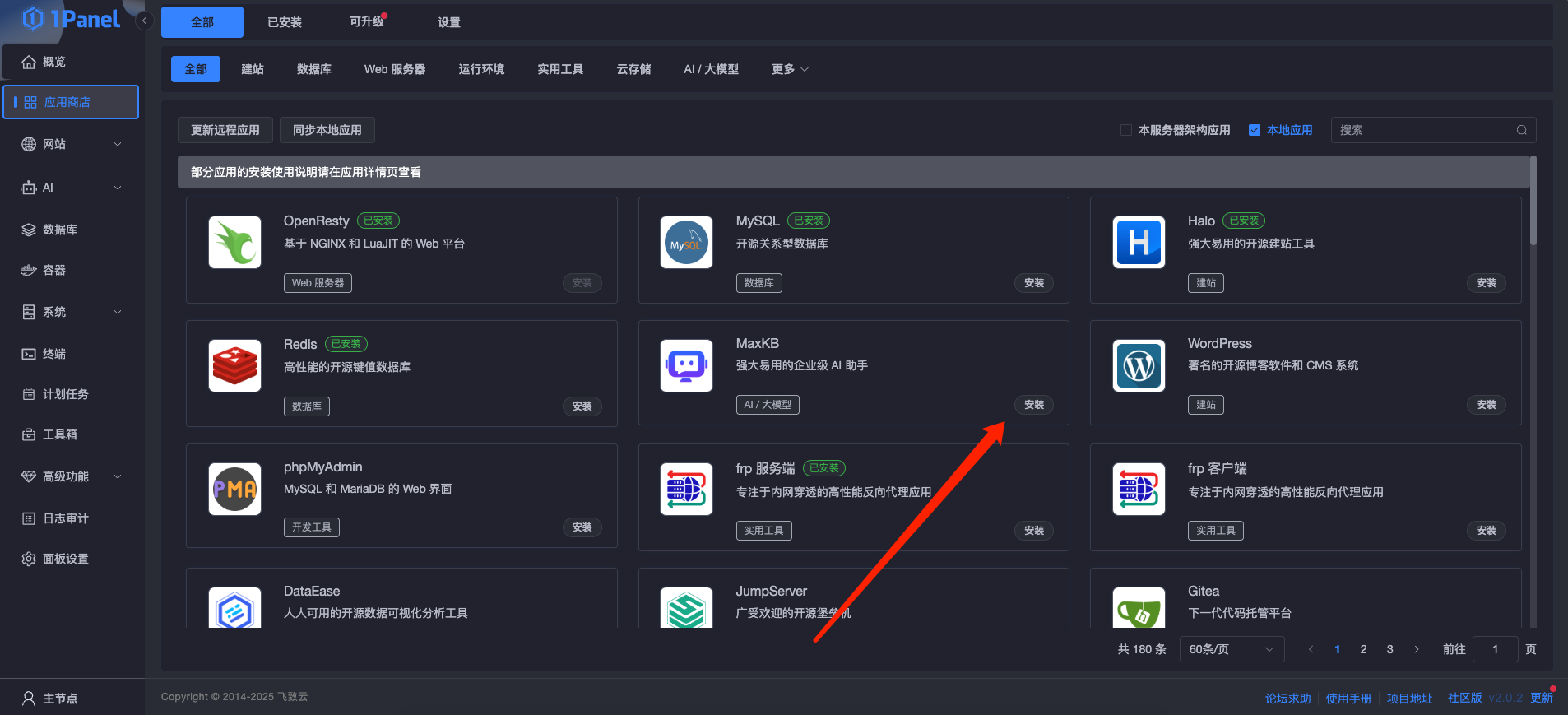Click the 更新远程应用 button
This screenshot has height=715, width=1568.
[225, 130]
